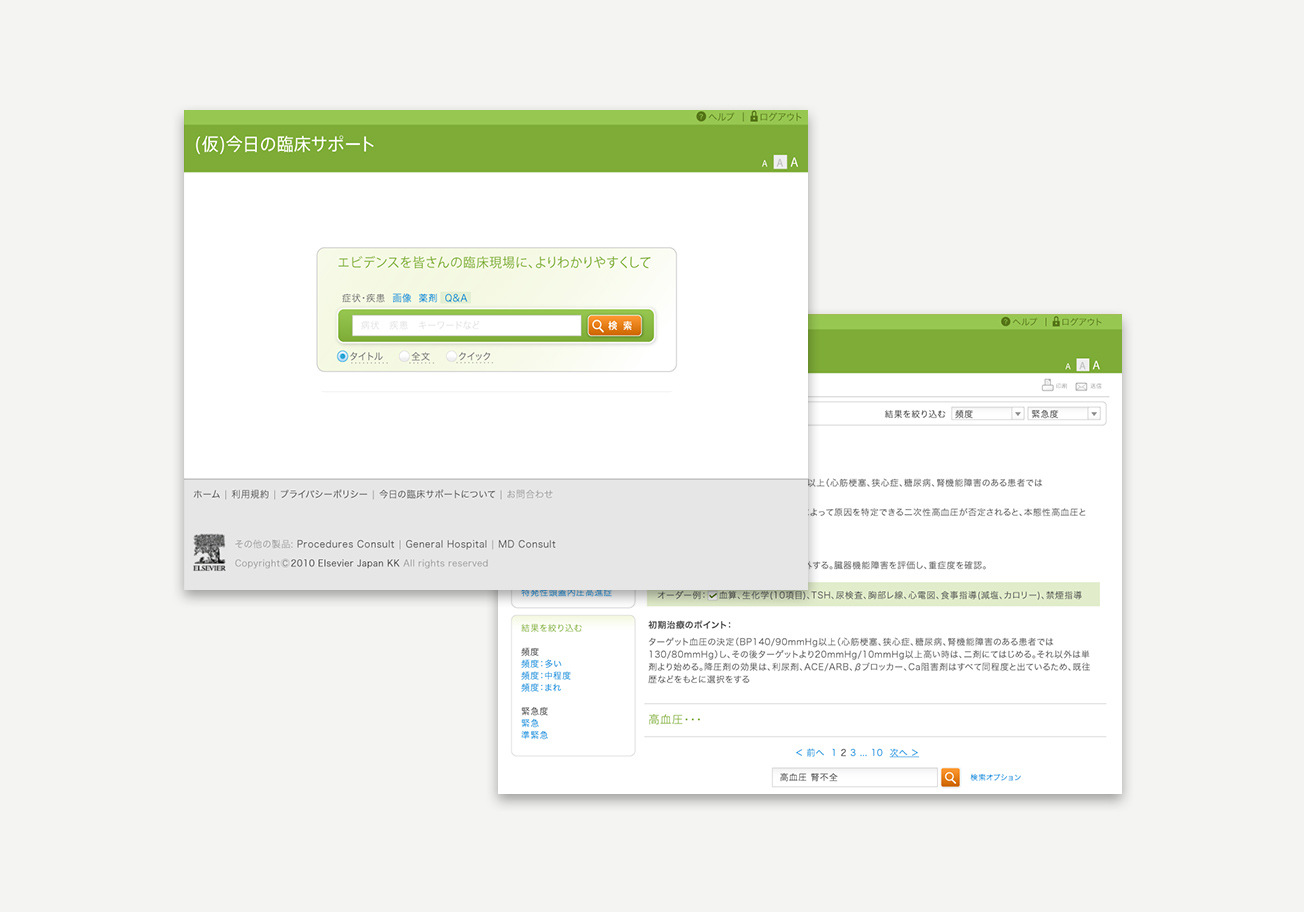Open the お問合わせ footer link
1304x912 pixels.
pyautogui.click(x=529, y=494)
